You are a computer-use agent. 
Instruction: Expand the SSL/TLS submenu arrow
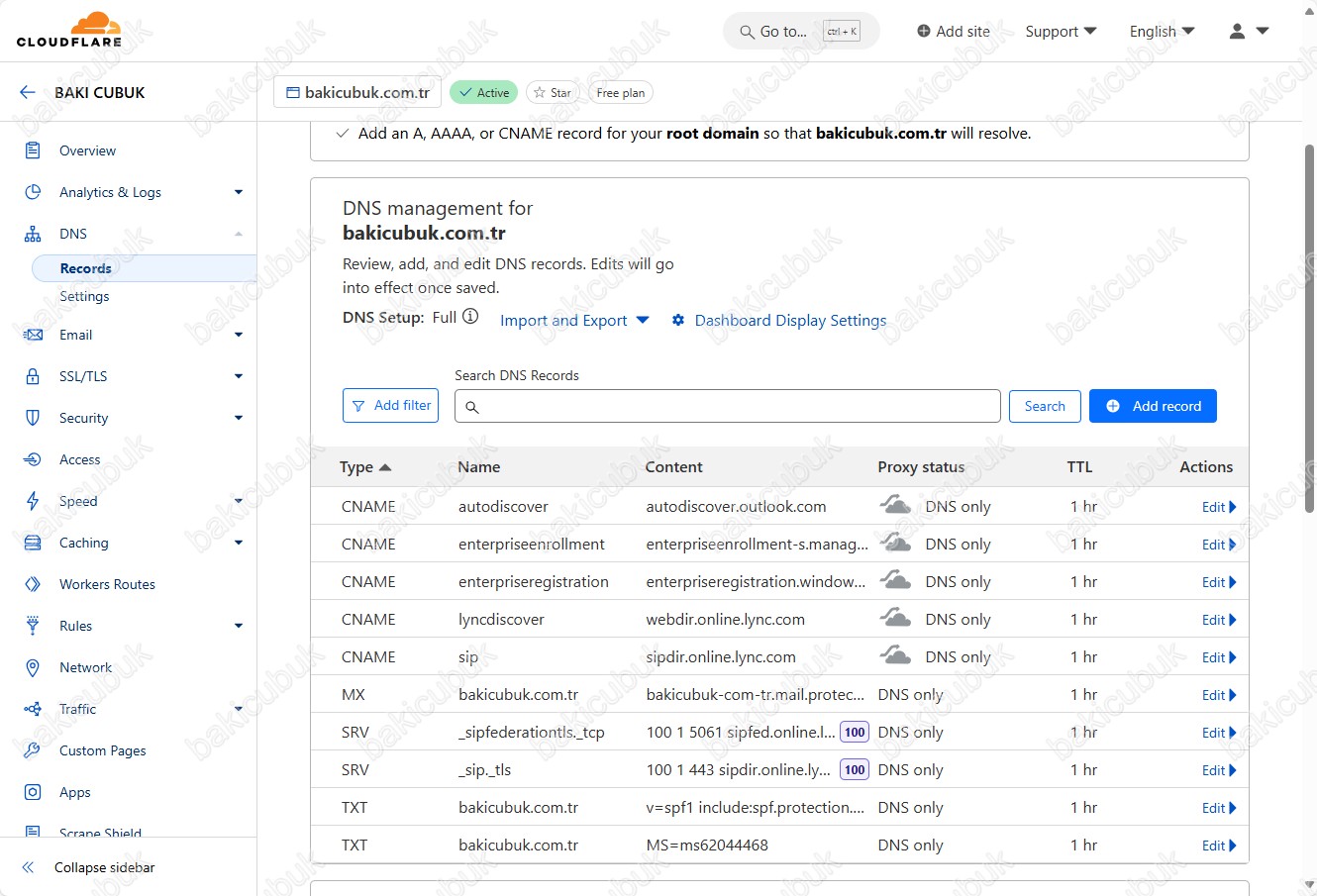(x=239, y=376)
